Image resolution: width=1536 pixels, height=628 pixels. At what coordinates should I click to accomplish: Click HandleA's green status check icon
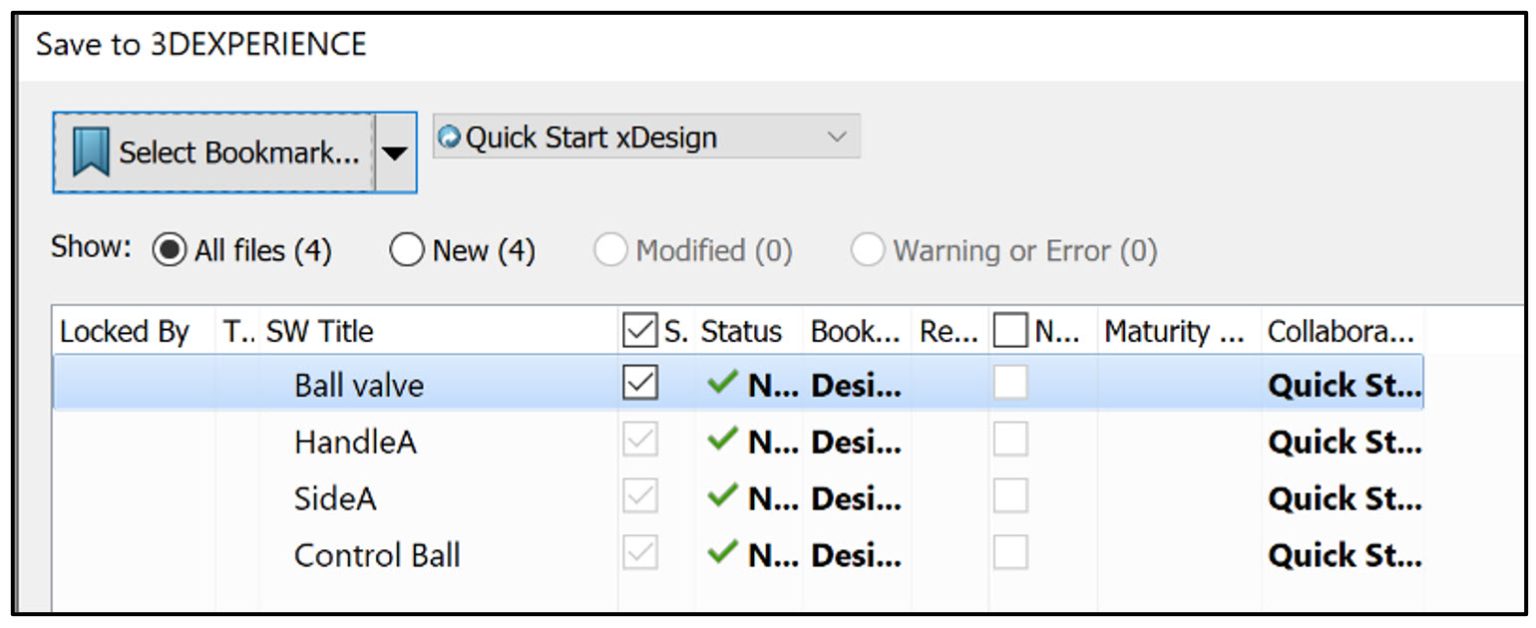(722, 442)
